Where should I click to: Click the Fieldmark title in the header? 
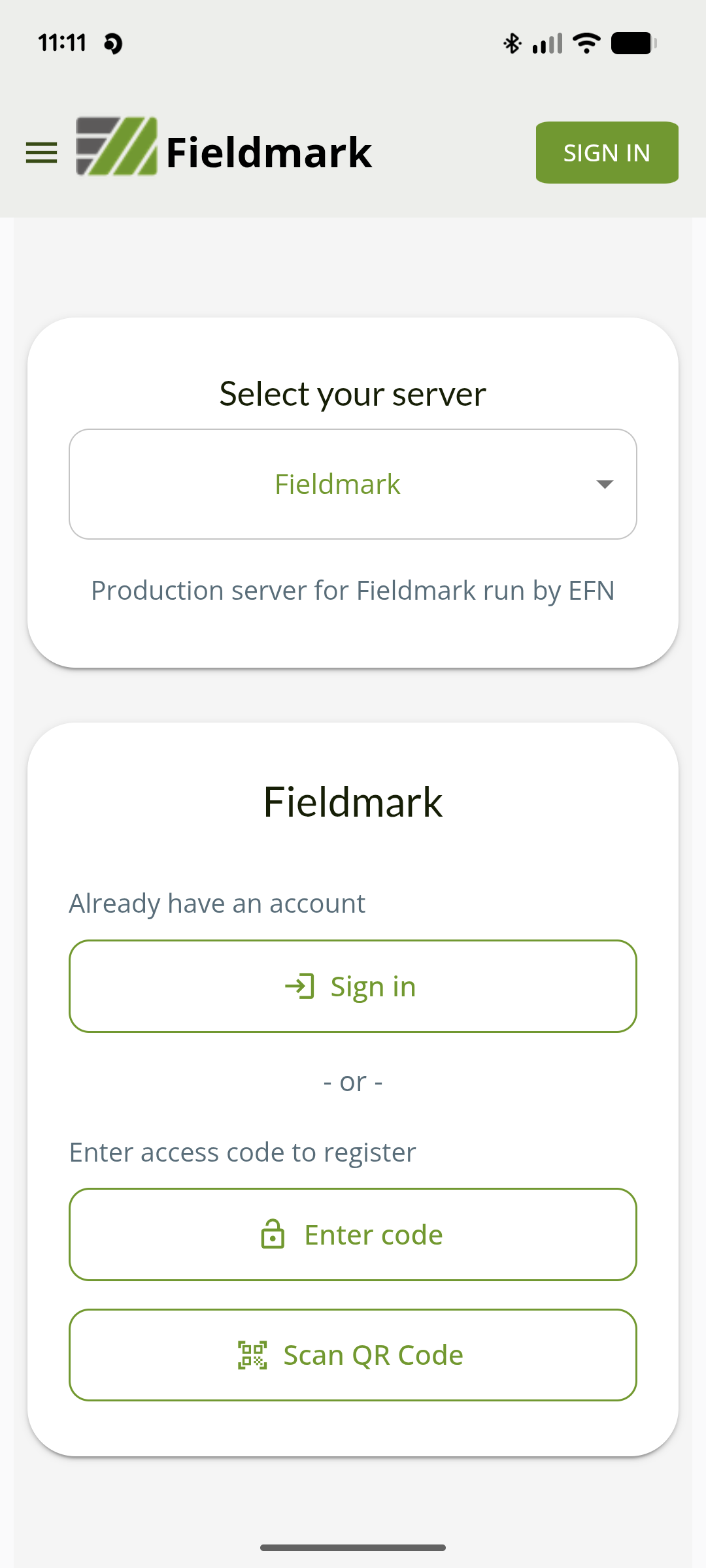[x=269, y=152]
